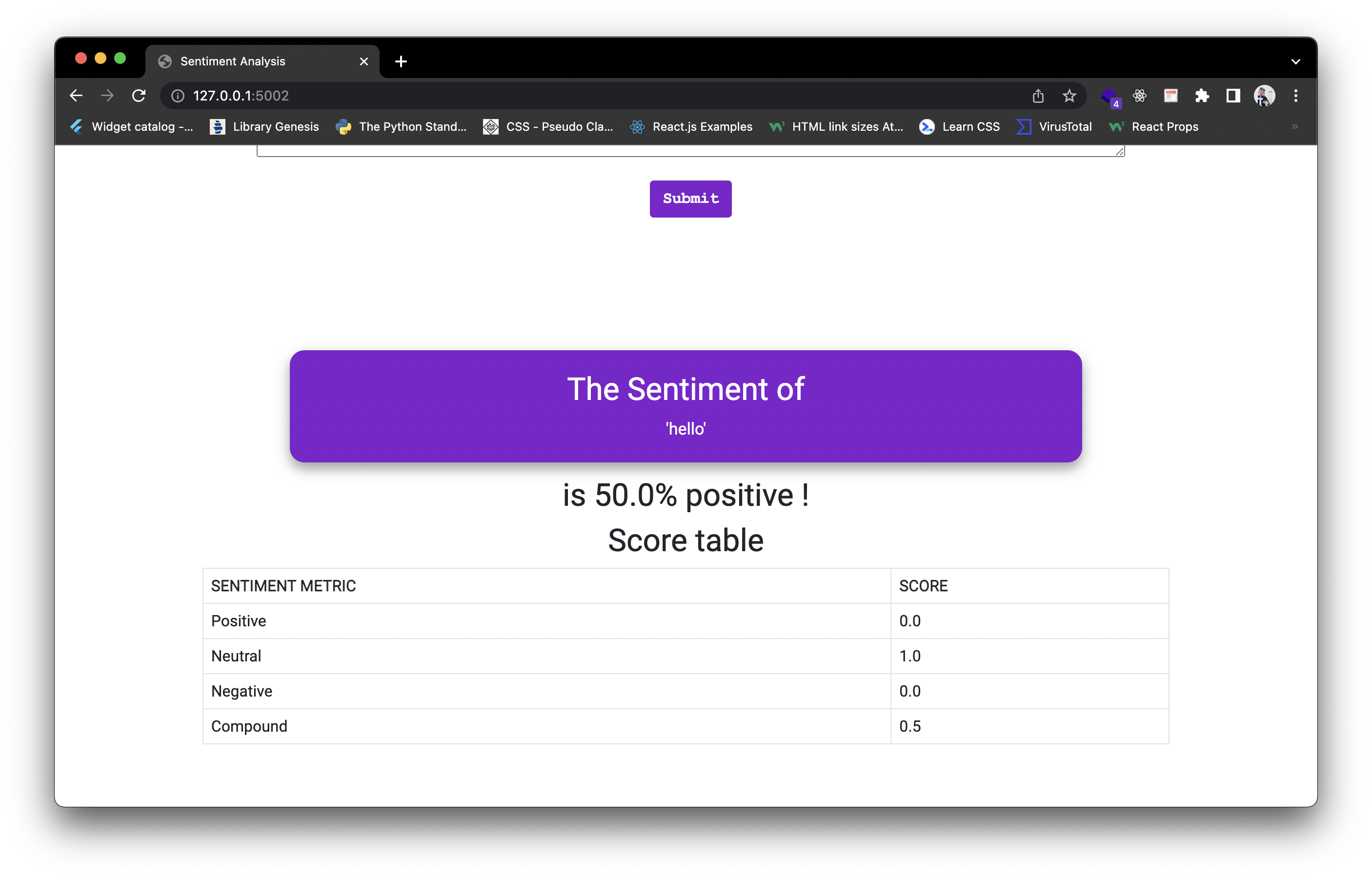Image resolution: width=1372 pixels, height=879 pixels.
Task: Toggle the browser side panel
Action: tap(1232, 96)
